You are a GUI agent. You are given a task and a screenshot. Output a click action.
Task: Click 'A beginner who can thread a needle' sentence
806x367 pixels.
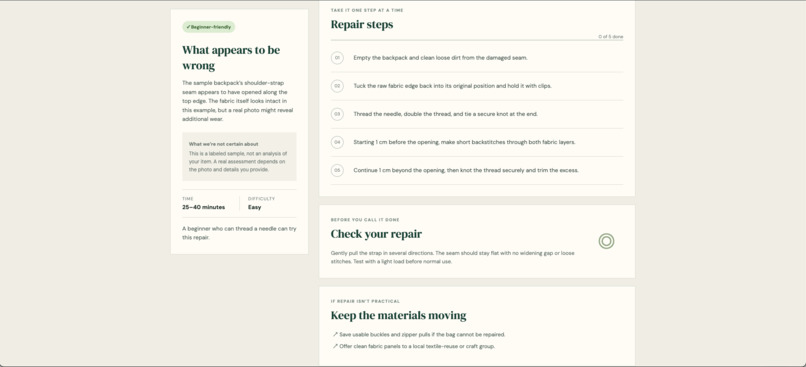coord(239,233)
